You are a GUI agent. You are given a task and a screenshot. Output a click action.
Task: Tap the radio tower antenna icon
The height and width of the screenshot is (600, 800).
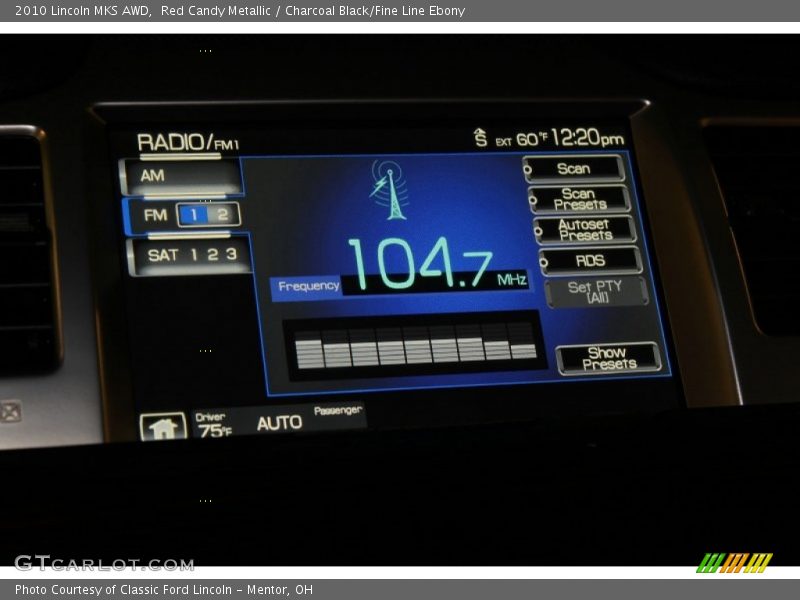[x=388, y=189]
